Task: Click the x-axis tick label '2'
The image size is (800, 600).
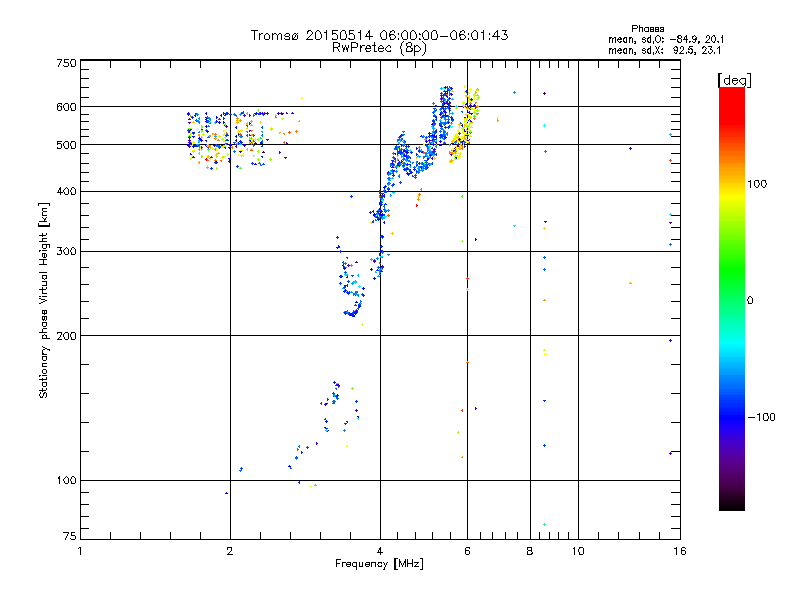Action: tap(230, 551)
